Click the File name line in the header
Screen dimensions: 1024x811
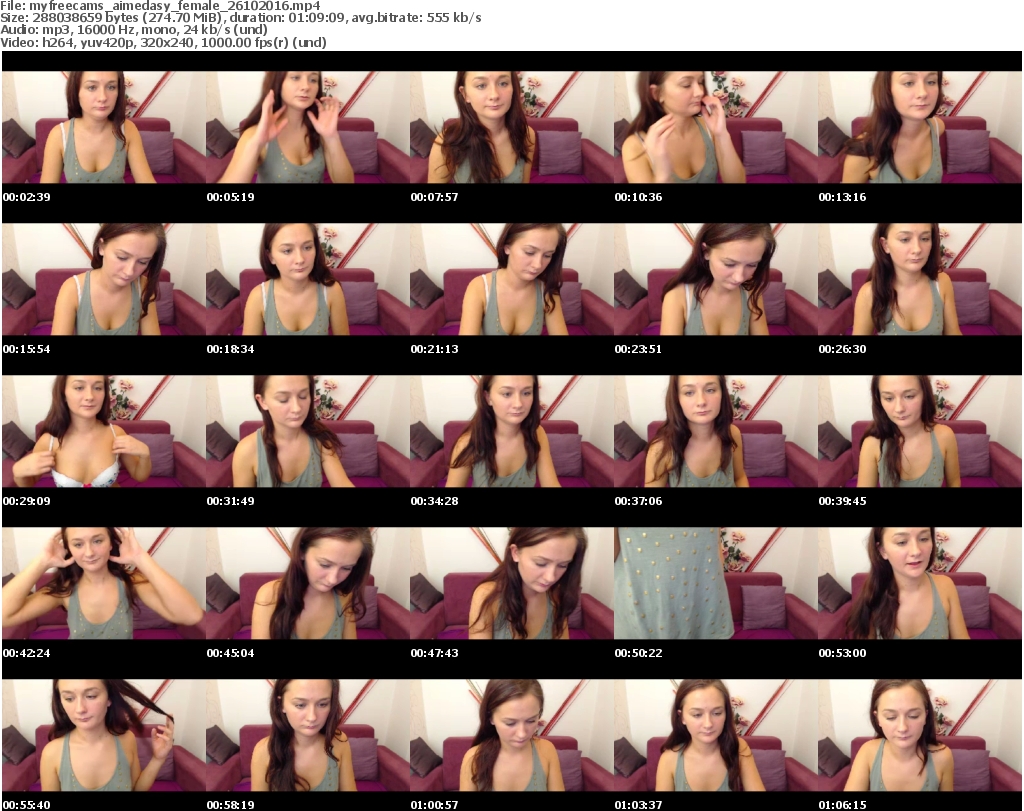(162, 6)
